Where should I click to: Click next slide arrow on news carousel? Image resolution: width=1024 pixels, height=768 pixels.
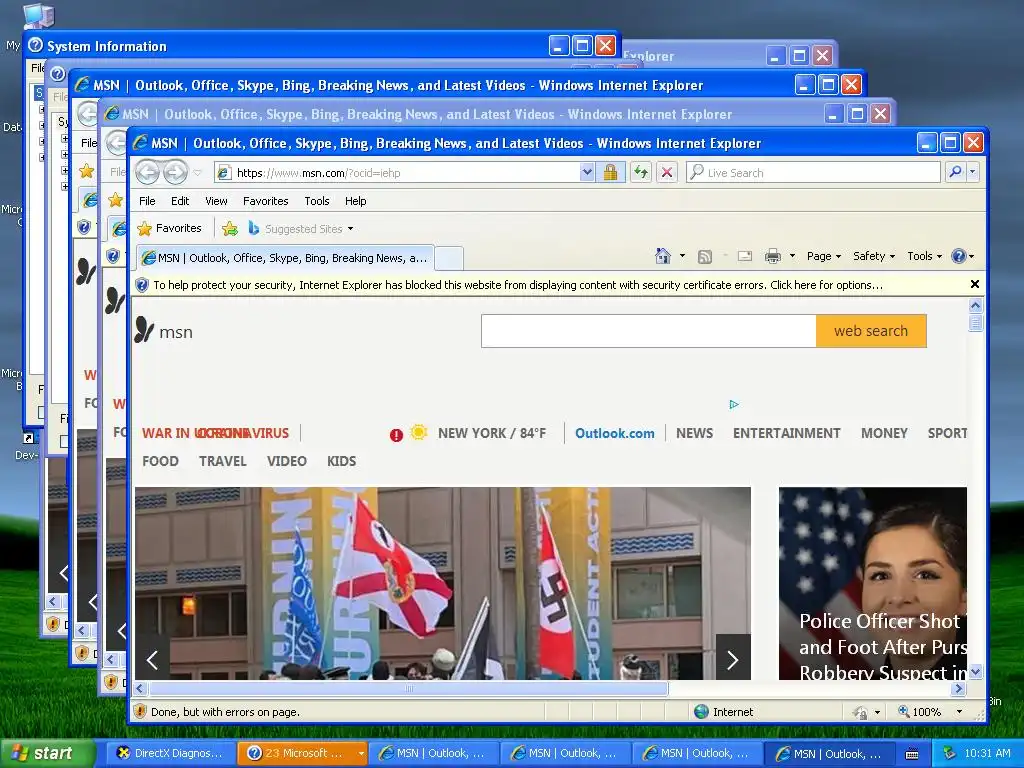tap(733, 660)
